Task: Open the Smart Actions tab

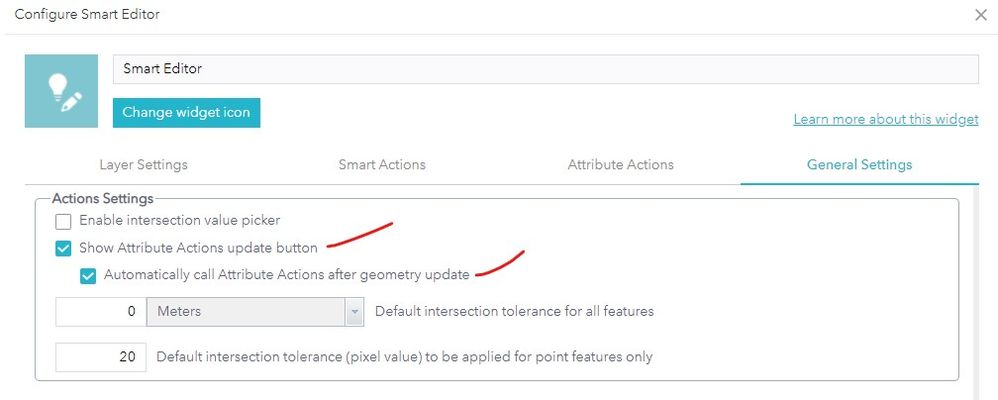Action: click(382, 164)
